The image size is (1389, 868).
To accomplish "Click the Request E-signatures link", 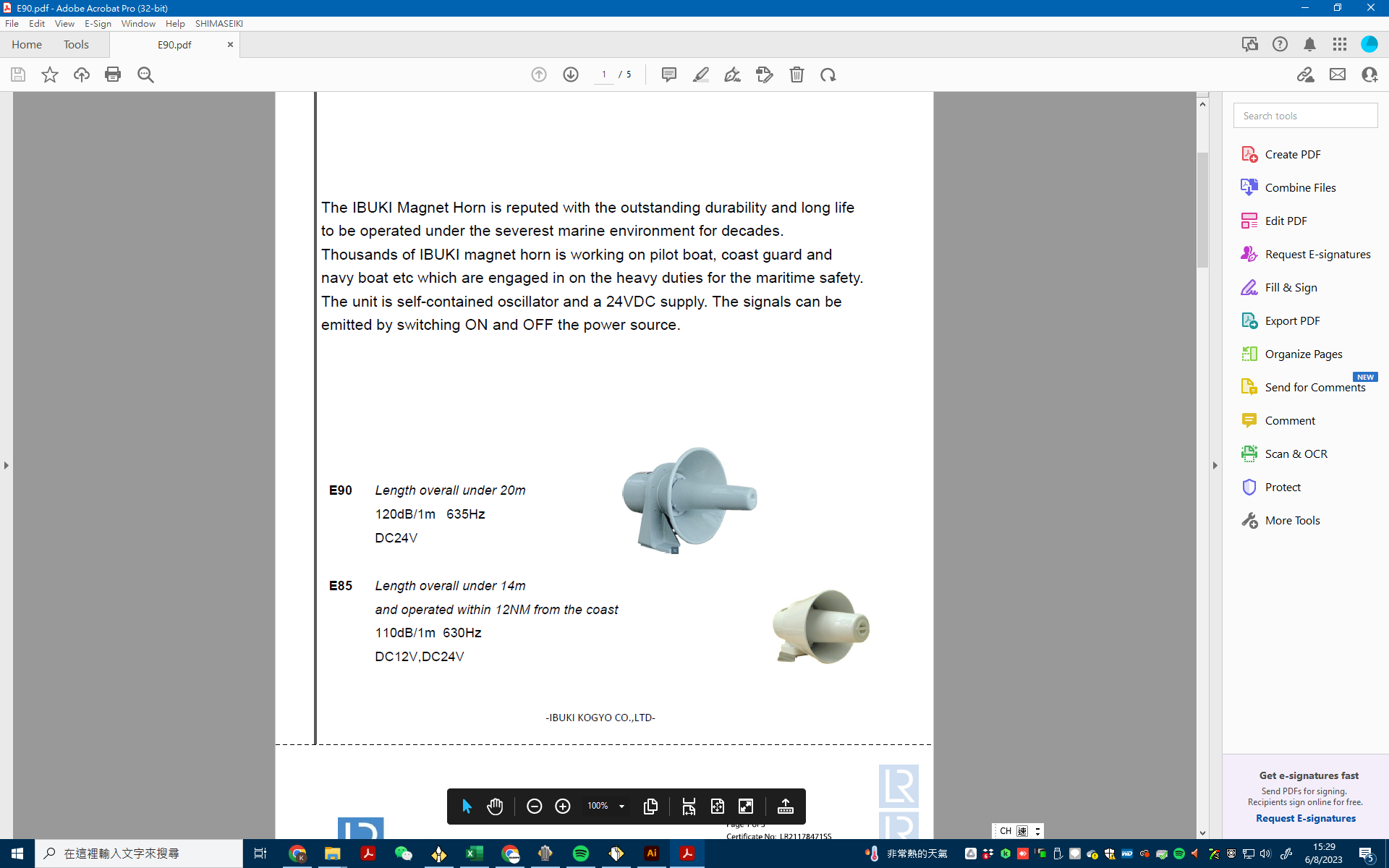I will coord(1305,818).
